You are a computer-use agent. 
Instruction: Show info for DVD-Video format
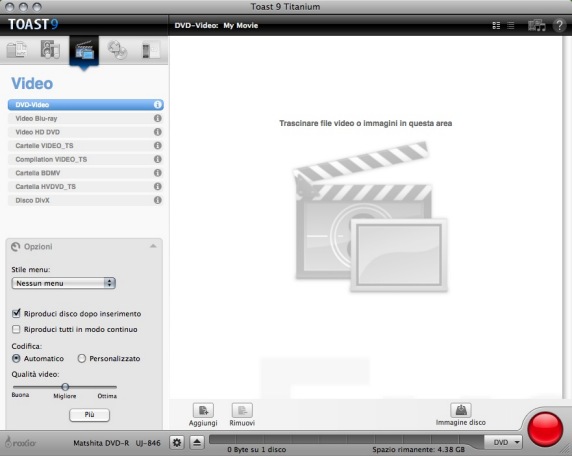tap(158, 105)
